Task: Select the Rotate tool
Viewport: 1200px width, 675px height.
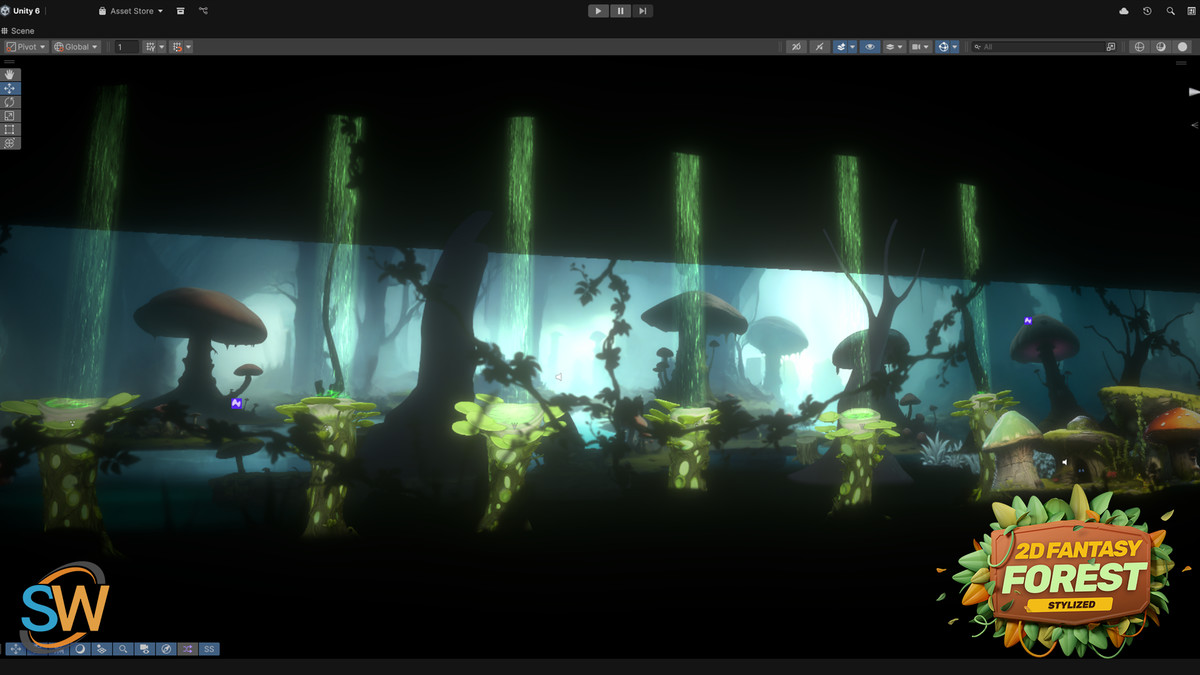Action: pos(10,102)
